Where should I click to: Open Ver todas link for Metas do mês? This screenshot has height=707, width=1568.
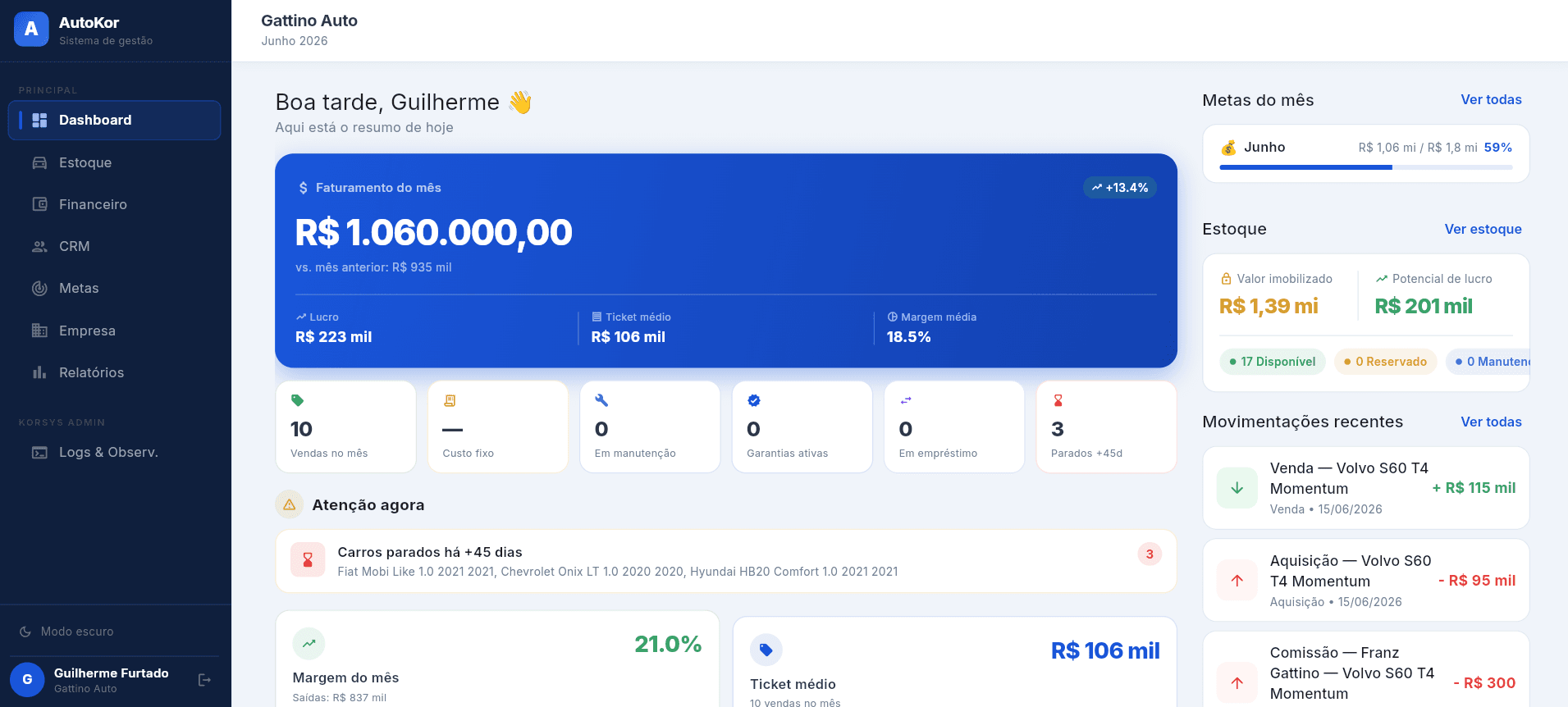[x=1491, y=100]
